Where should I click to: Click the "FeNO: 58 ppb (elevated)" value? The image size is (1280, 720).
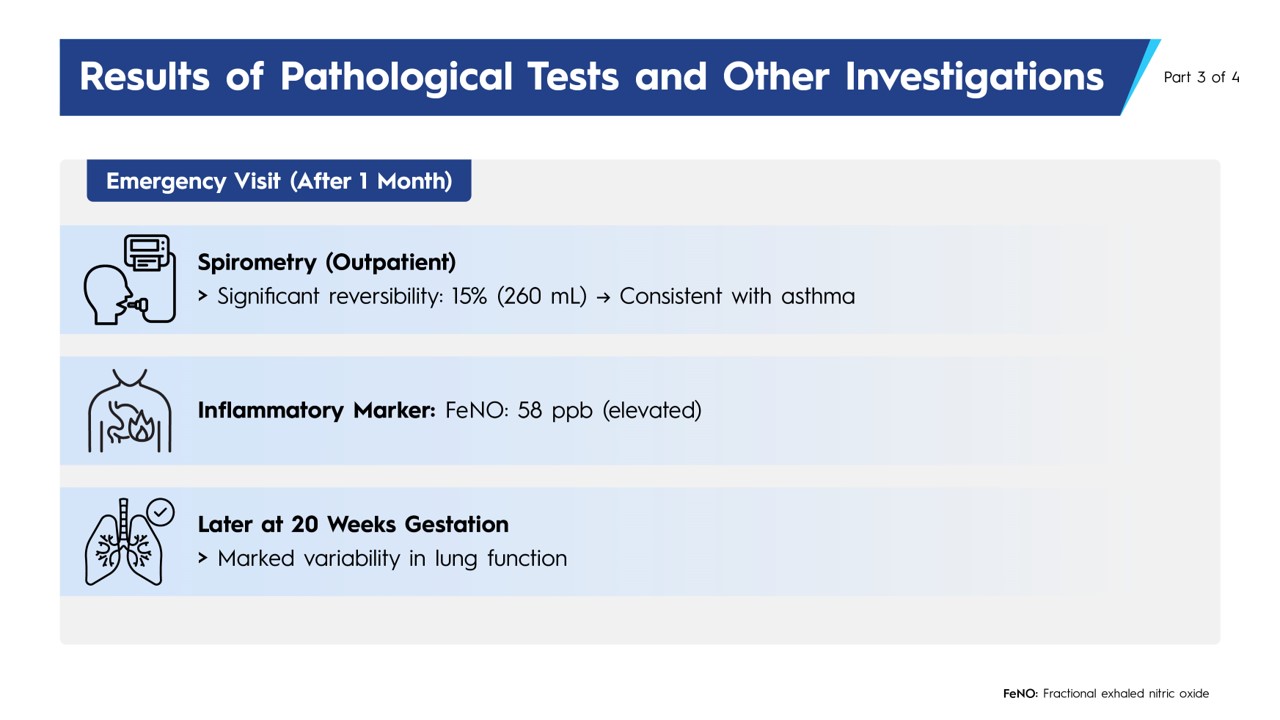[x=573, y=410]
